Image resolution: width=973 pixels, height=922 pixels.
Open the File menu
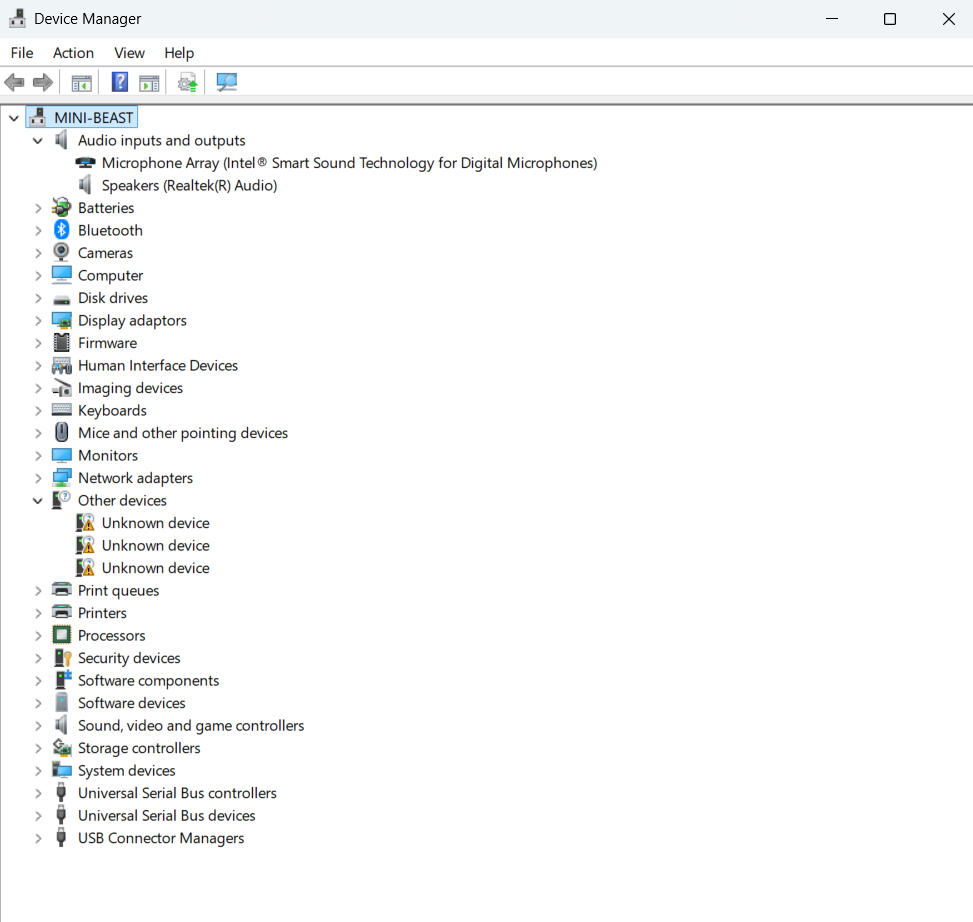[22, 53]
